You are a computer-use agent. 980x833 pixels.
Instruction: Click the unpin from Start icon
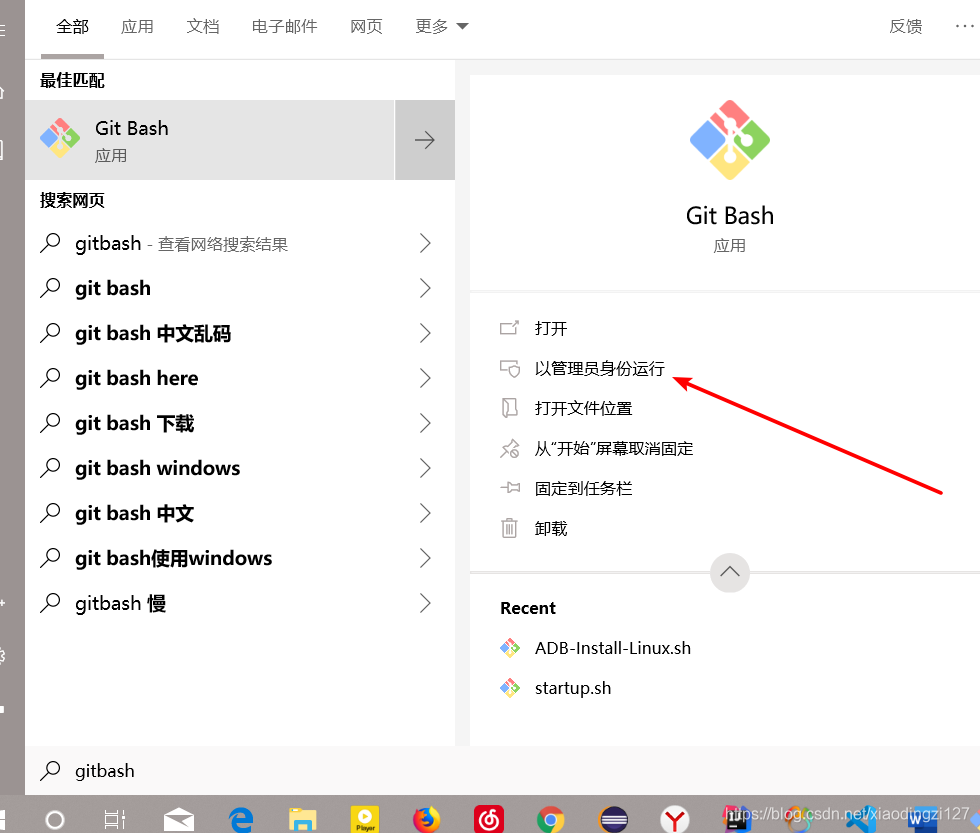tap(509, 449)
